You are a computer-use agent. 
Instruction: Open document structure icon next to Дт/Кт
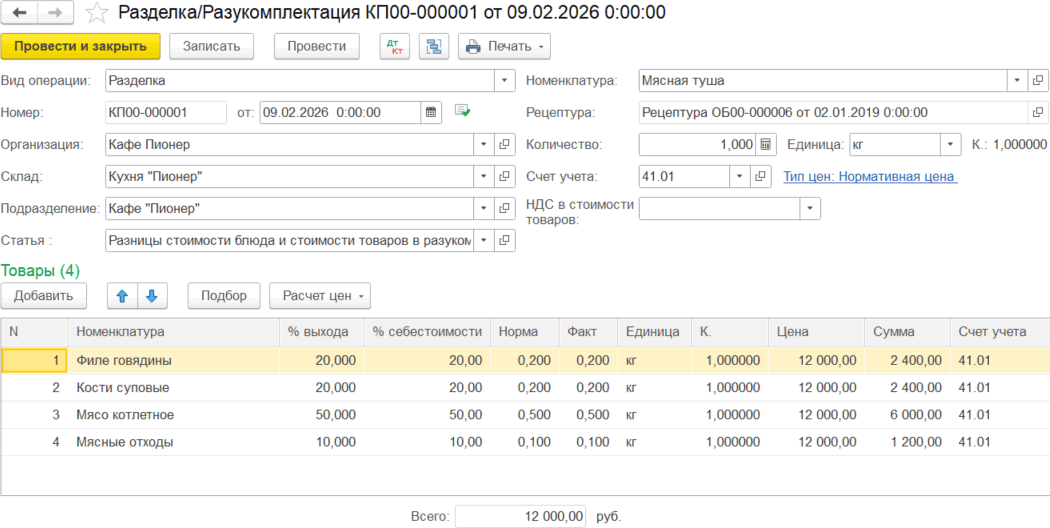click(433, 46)
